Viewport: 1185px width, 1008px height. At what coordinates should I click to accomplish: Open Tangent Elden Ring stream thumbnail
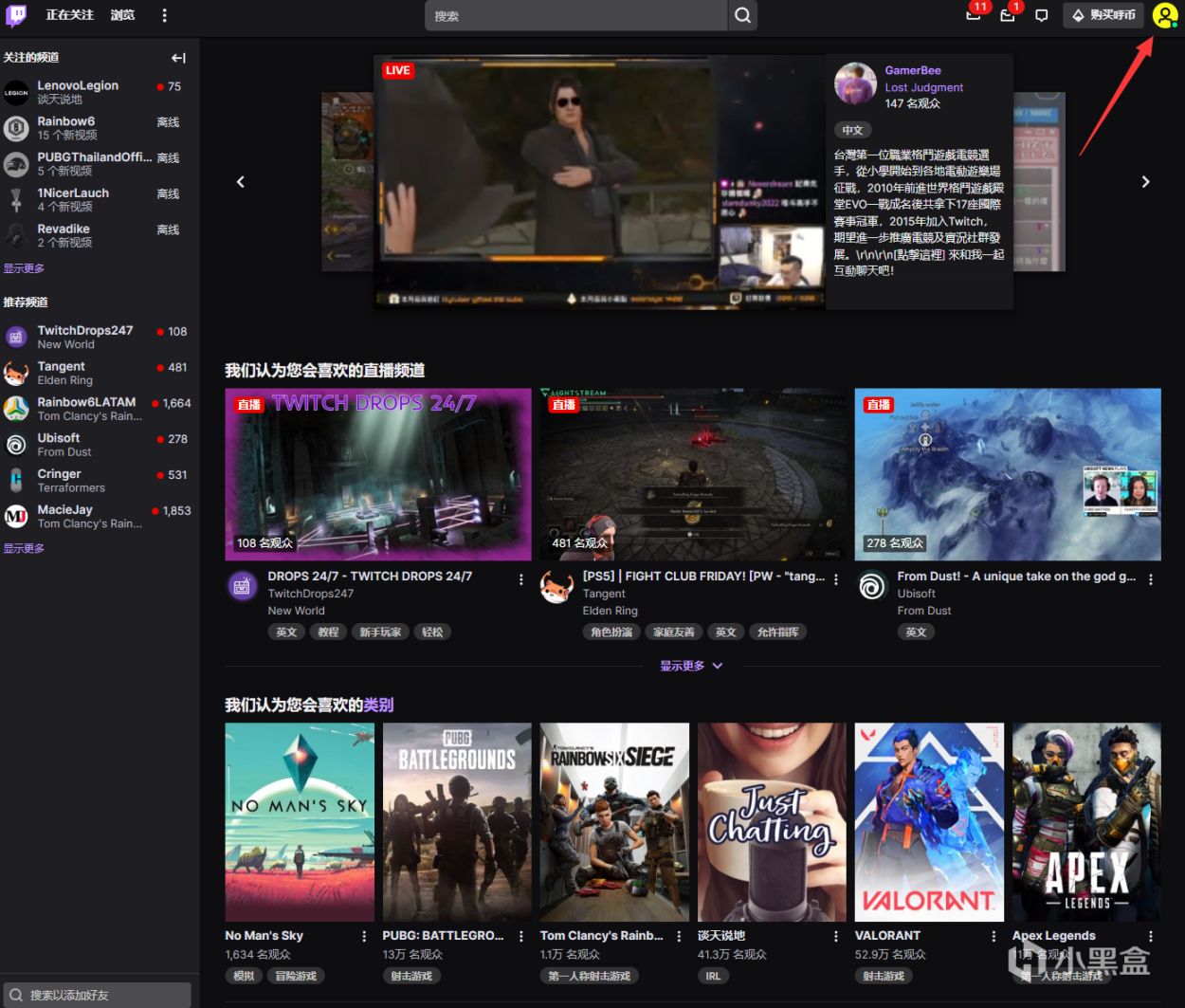point(693,474)
